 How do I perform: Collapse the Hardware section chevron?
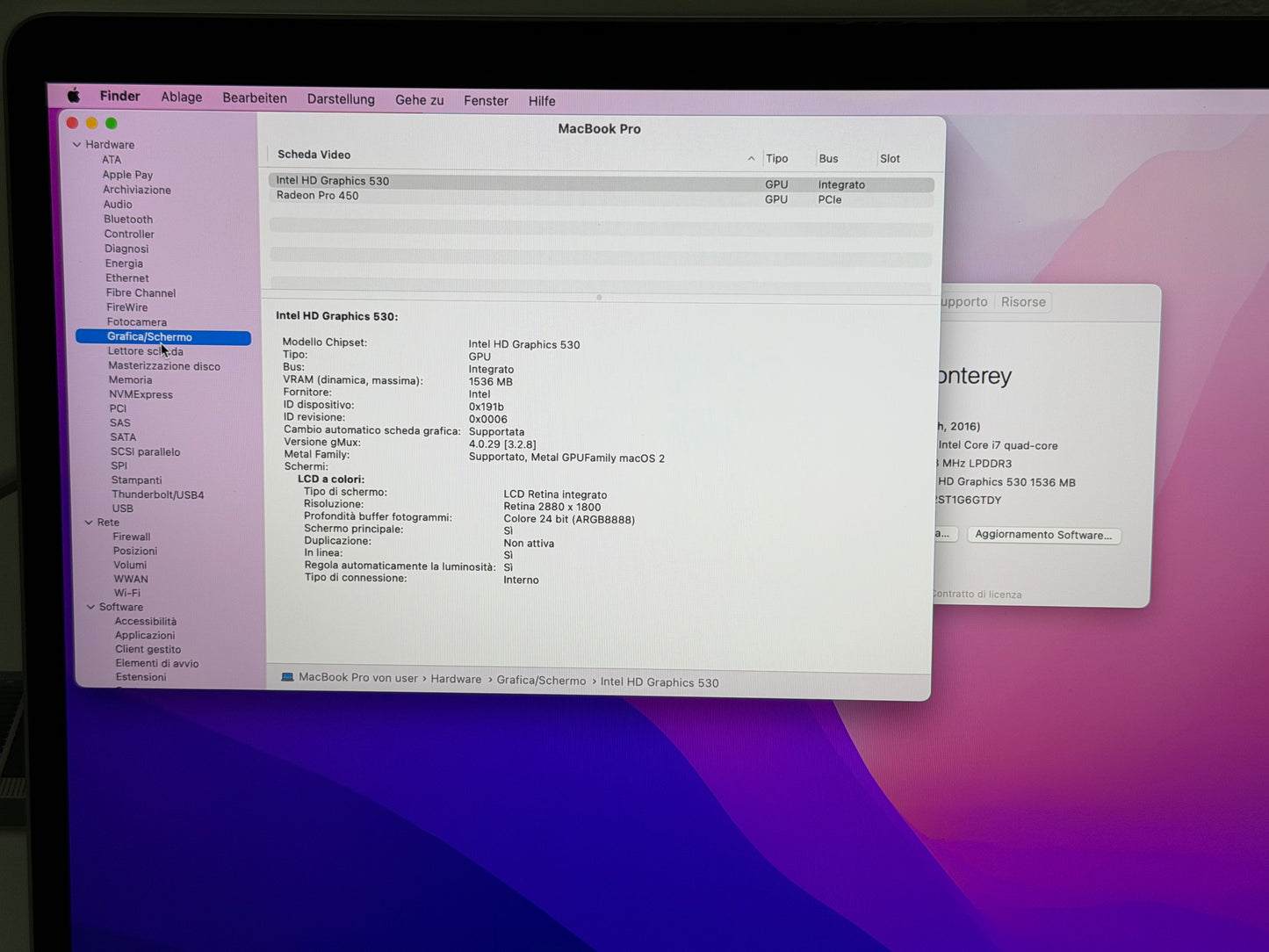[x=77, y=145]
